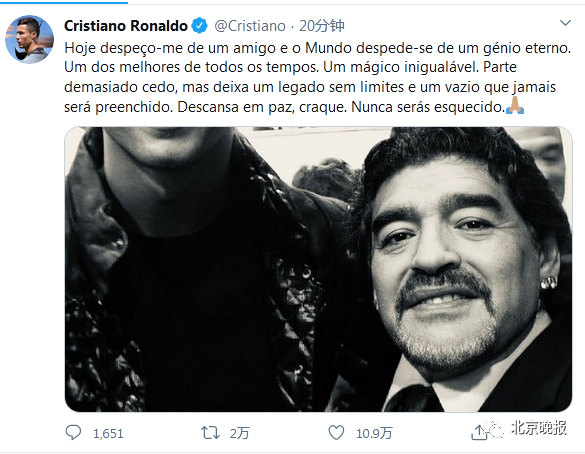Open the share upload icon
585x454 pixels.
tap(479, 433)
